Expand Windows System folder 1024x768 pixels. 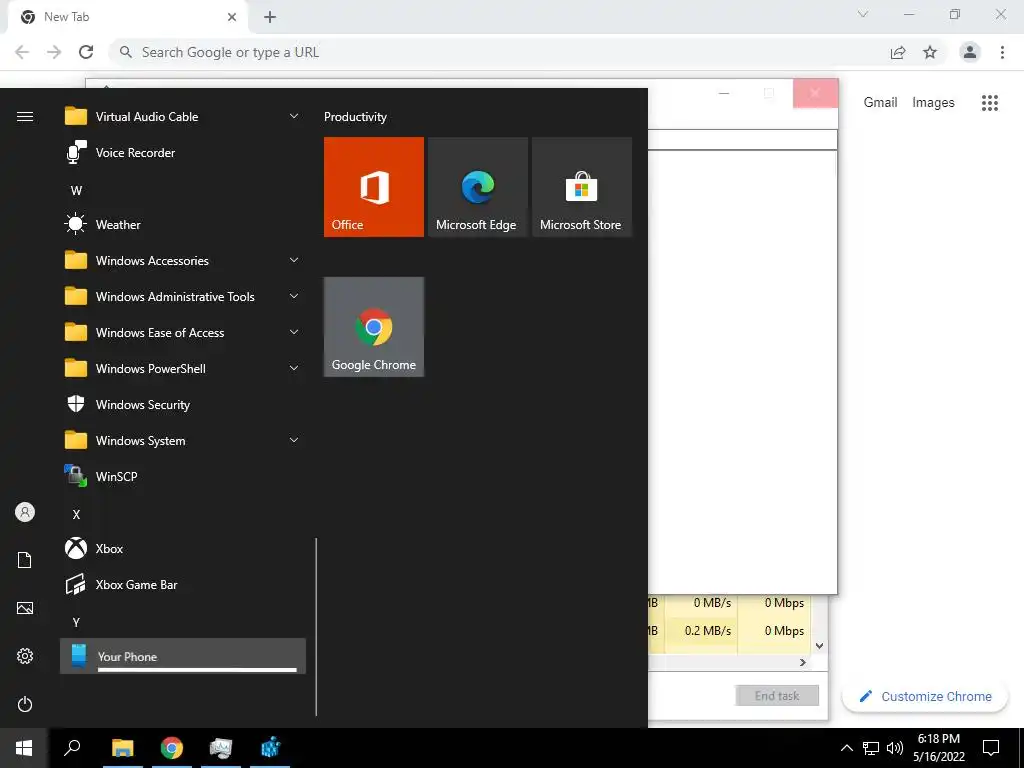183,441
